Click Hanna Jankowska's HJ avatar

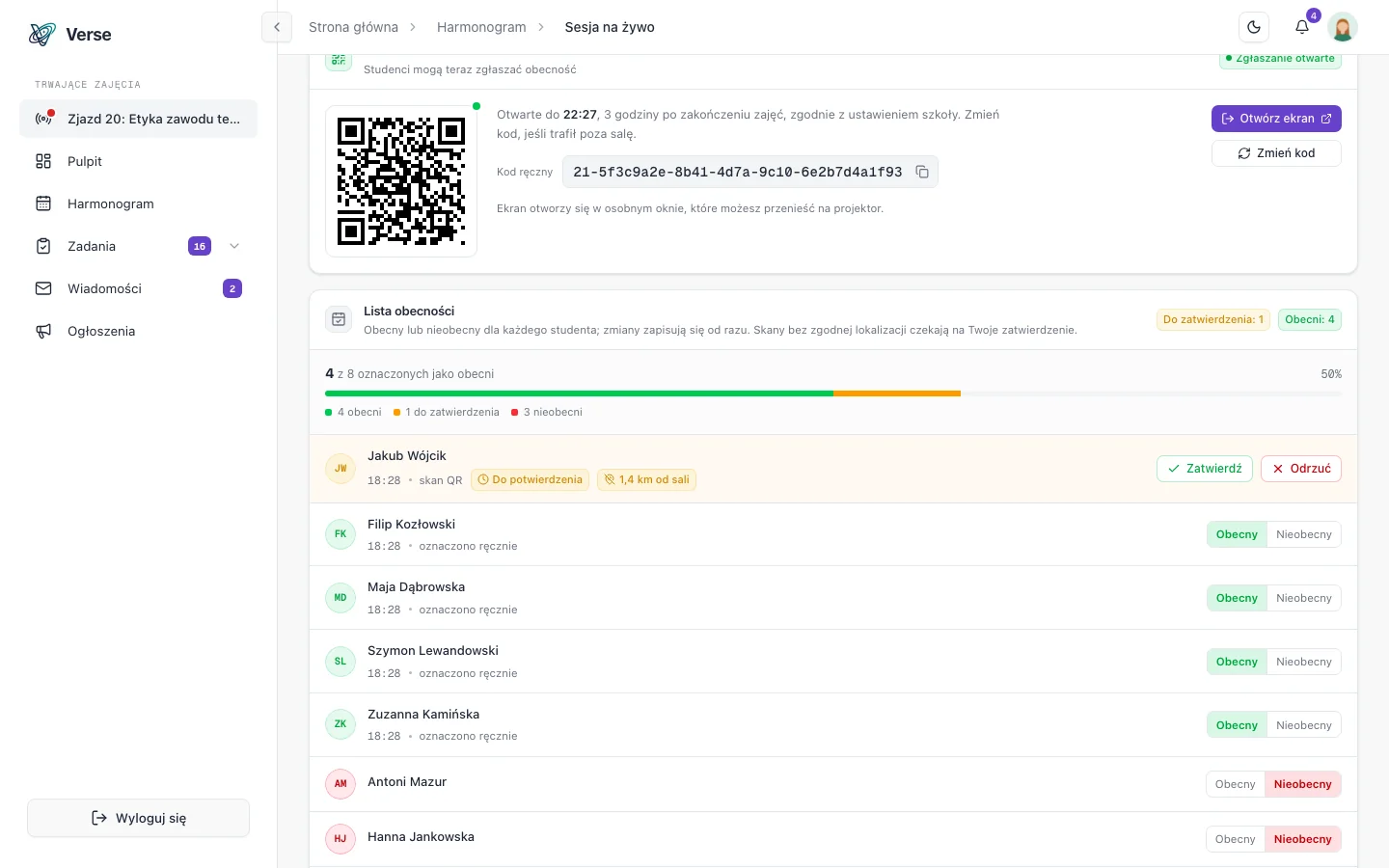(x=340, y=839)
